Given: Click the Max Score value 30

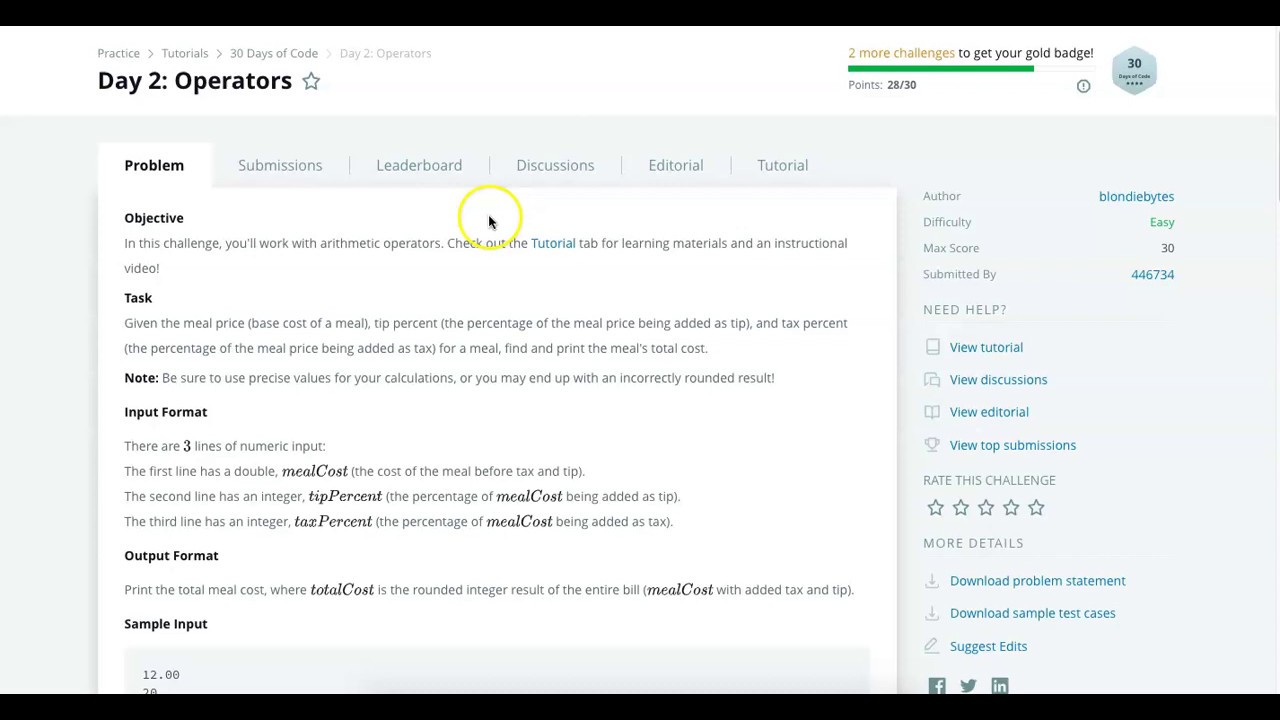Looking at the screenshot, I should [x=1167, y=248].
